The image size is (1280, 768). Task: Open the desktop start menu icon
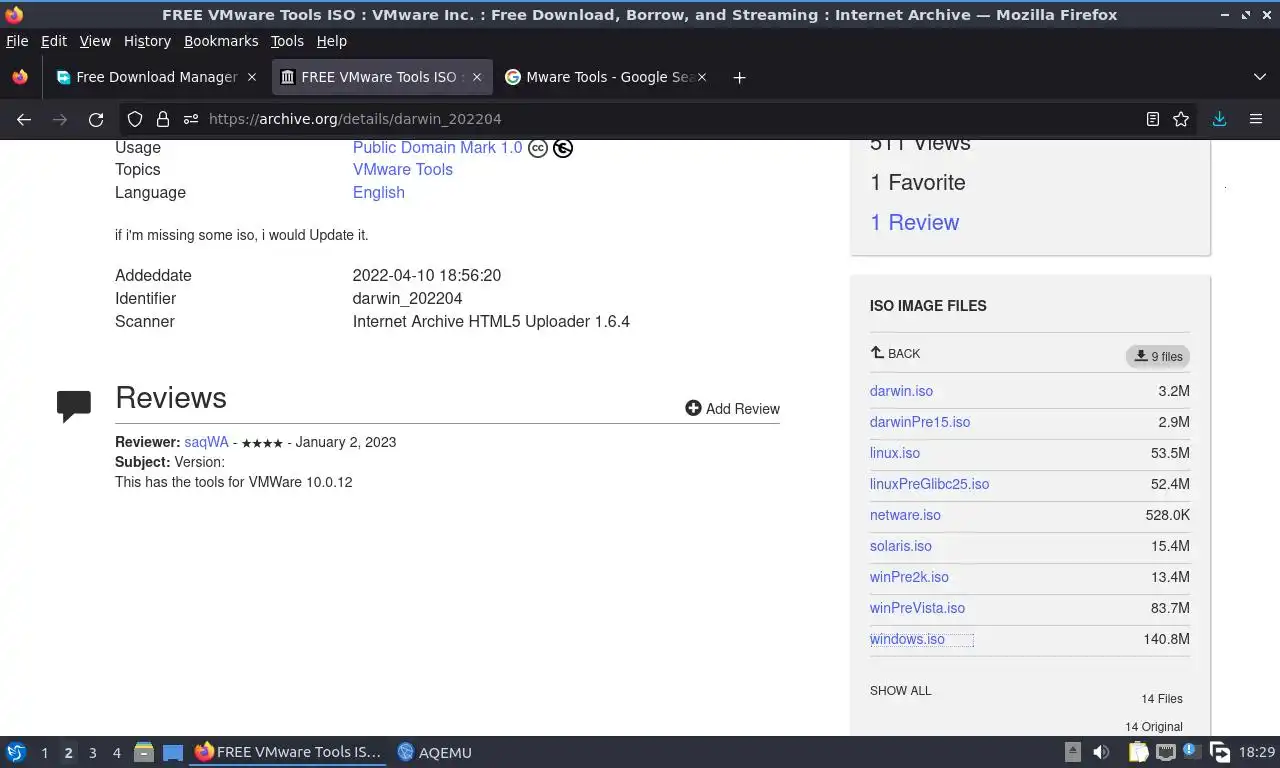pyautogui.click(x=16, y=752)
